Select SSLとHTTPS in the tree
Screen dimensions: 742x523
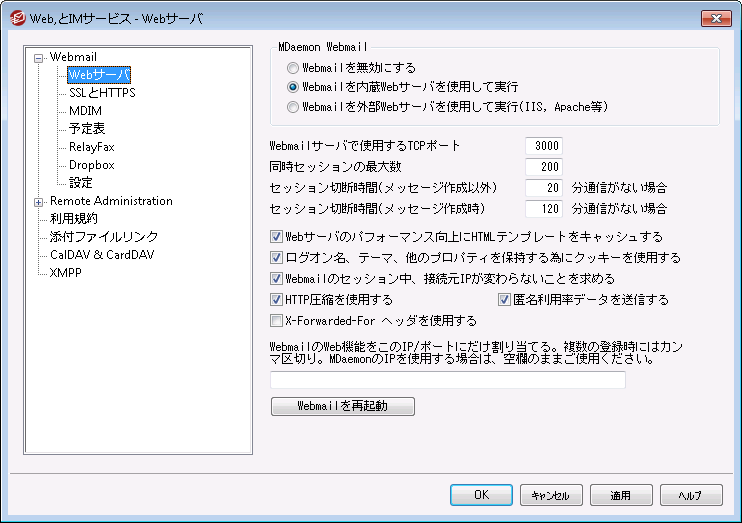pyautogui.click(x=102, y=93)
